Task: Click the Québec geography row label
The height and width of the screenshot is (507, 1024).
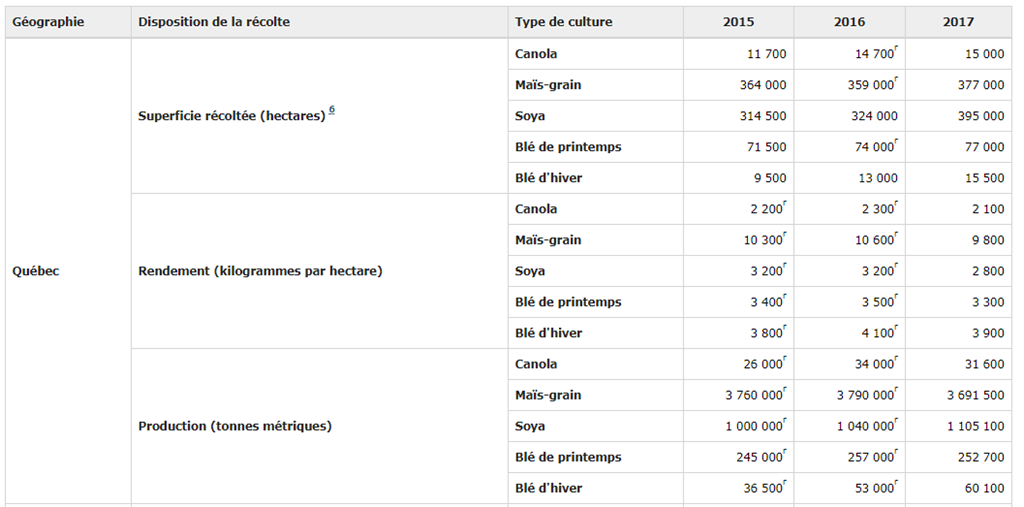Action: pos(36,271)
